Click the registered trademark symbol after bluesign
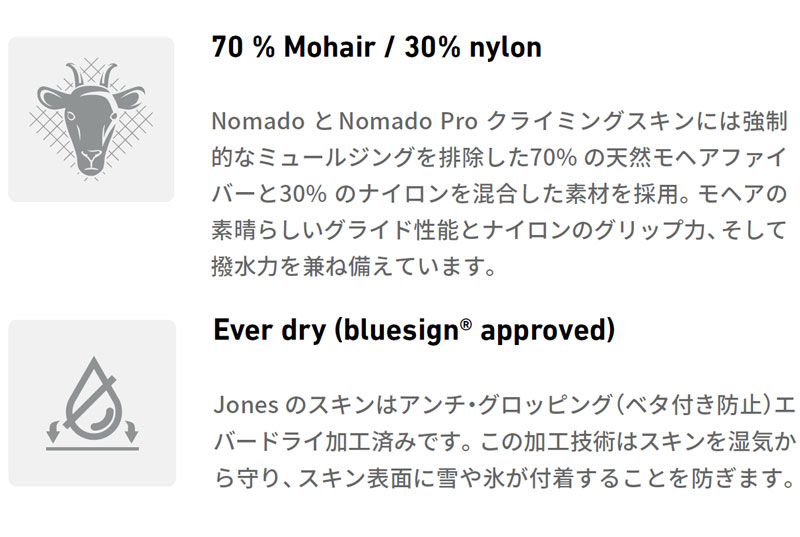The width and height of the screenshot is (800, 537). pyautogui.click(x=466, y=324)
